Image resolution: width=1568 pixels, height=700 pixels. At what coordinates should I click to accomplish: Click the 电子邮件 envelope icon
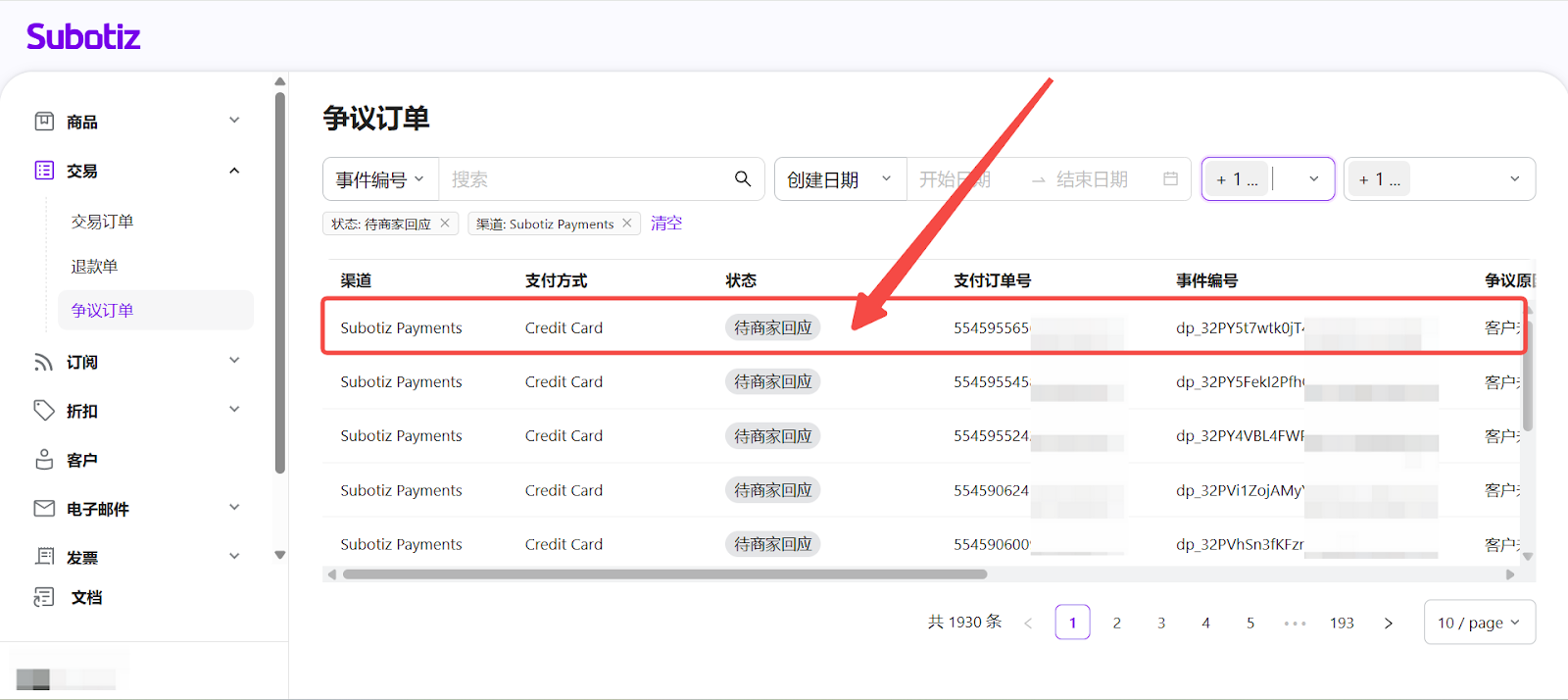point(44,508)
